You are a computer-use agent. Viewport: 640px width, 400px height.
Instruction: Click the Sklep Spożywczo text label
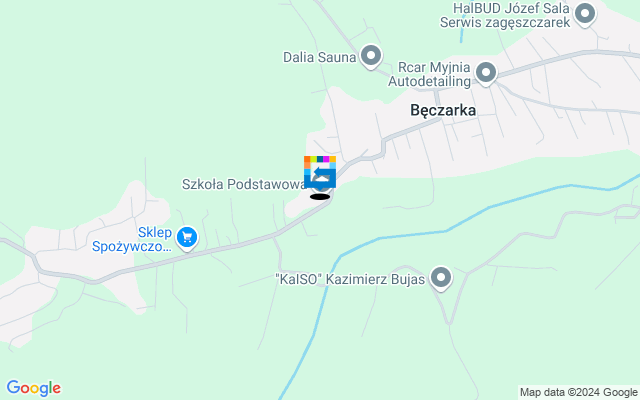[x=132, y=240]
